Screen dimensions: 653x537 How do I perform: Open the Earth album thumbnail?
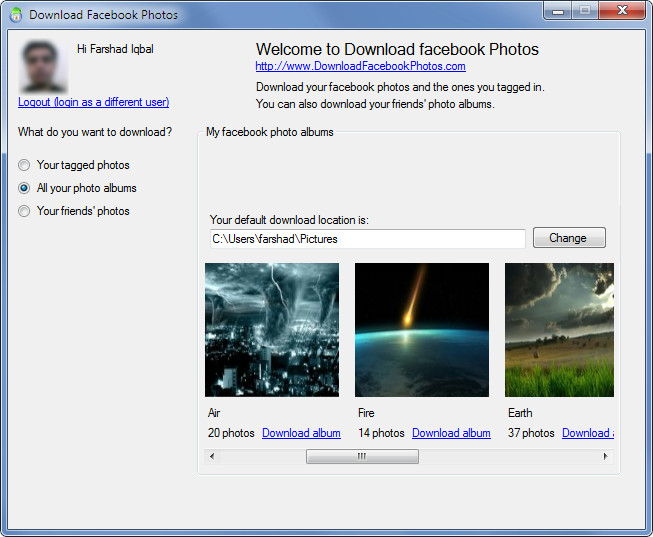[559, 330]
